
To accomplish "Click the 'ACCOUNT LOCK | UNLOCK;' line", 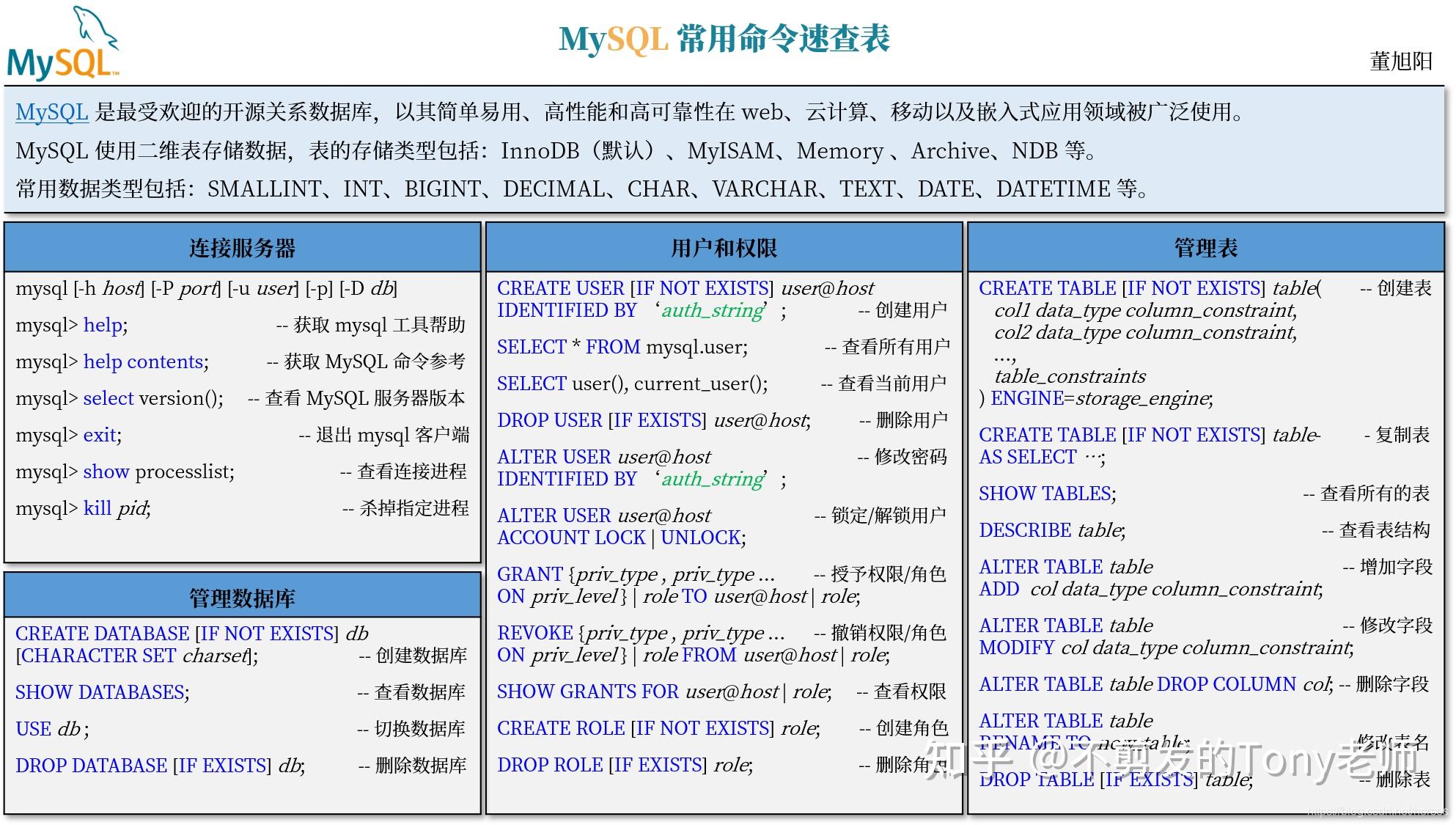I will (x=622, y=538).
